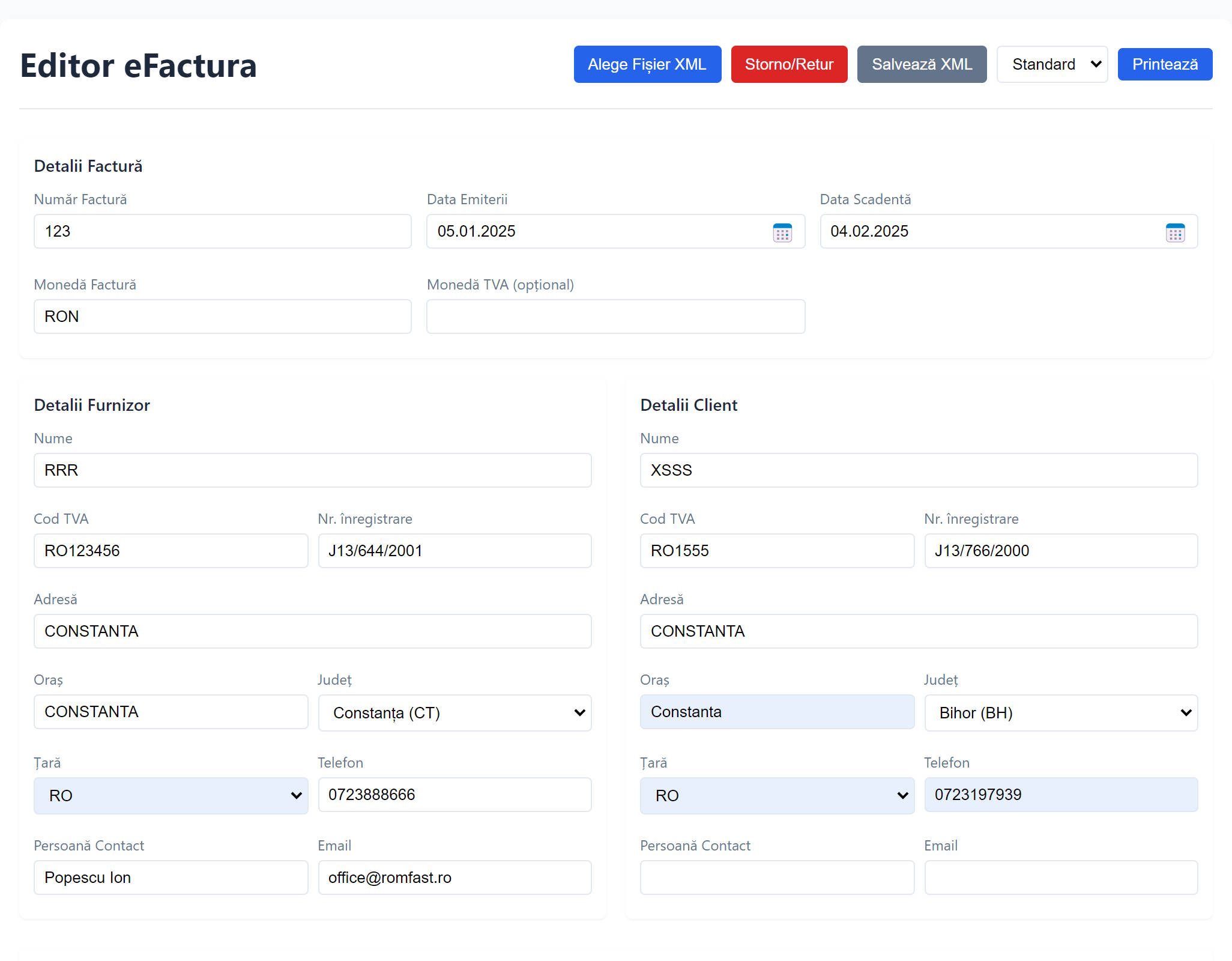Click the client Telefon field 0723197939

point(1061,795)
